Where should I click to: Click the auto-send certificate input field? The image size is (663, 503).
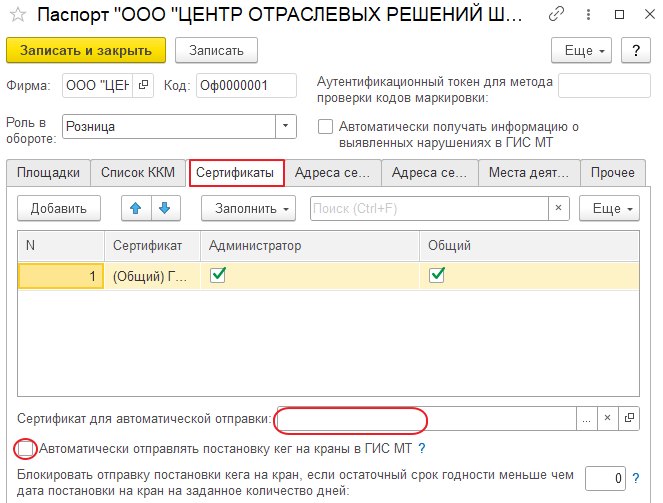tap(426, 418)
